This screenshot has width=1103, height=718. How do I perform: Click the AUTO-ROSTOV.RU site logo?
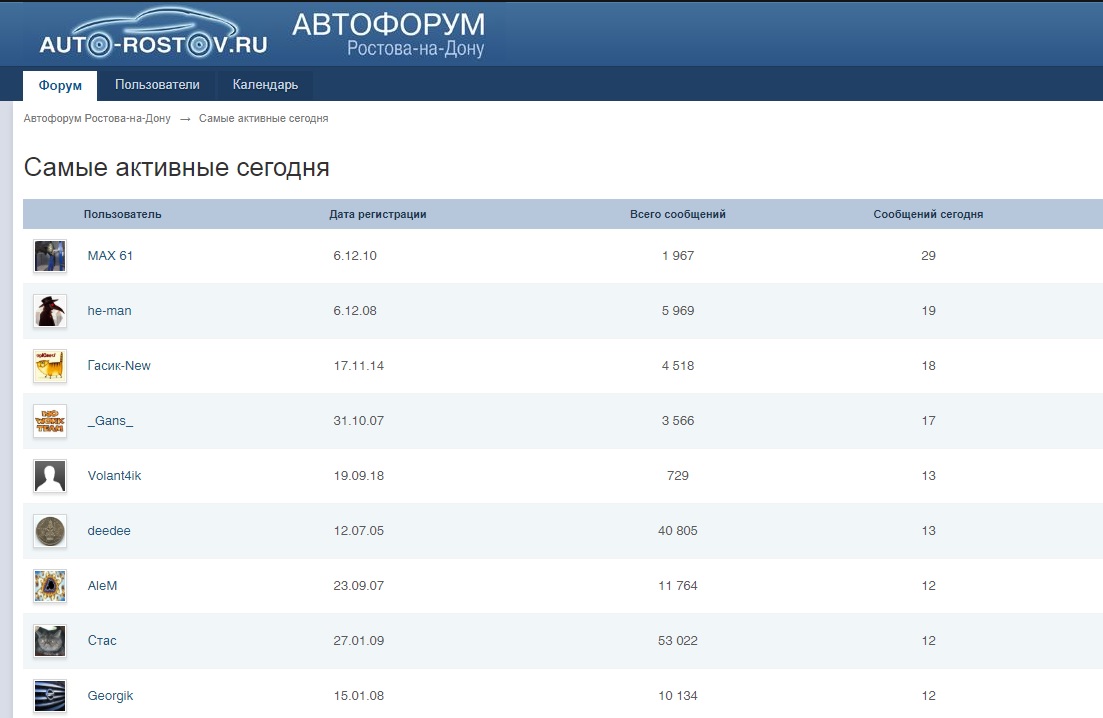(x=153, y=34)
